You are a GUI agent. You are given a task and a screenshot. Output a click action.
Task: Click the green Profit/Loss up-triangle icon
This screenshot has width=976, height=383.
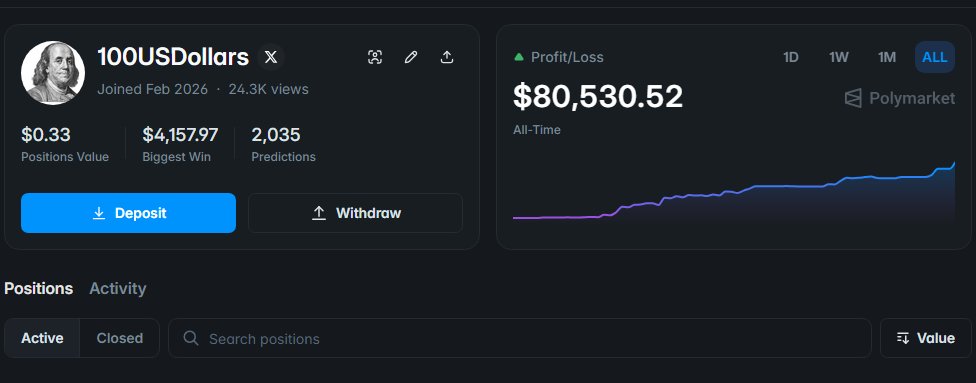click(518, 57)
